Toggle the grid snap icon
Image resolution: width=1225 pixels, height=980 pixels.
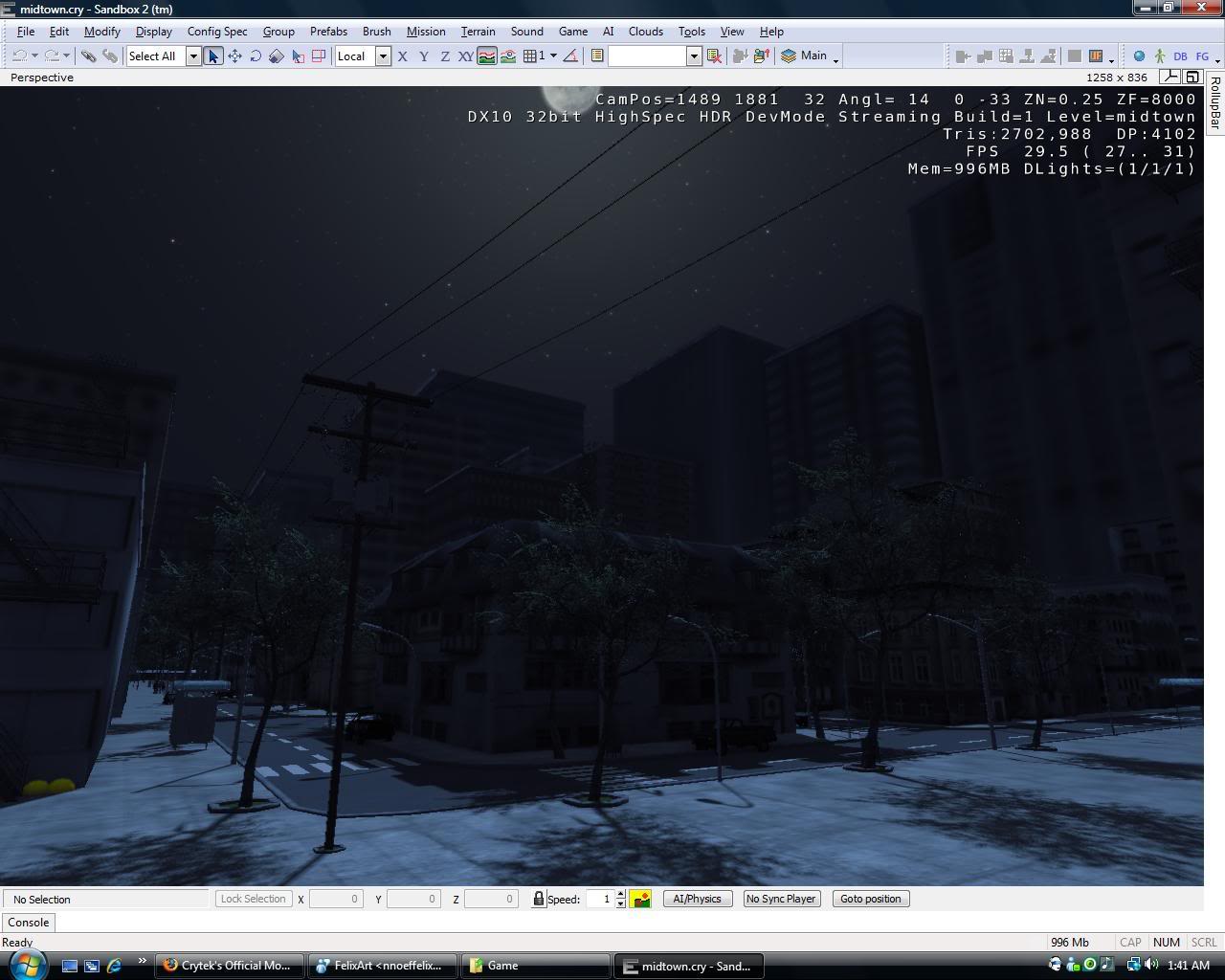tap(532, 56)
